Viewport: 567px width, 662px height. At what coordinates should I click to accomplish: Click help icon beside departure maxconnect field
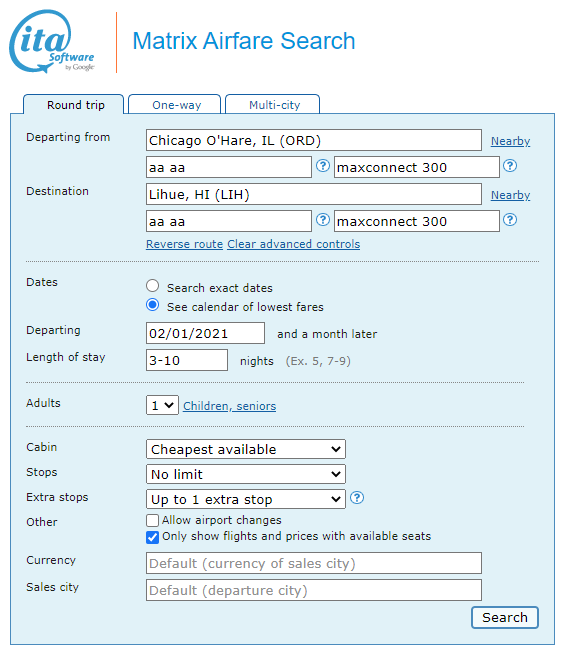point(510,166)
